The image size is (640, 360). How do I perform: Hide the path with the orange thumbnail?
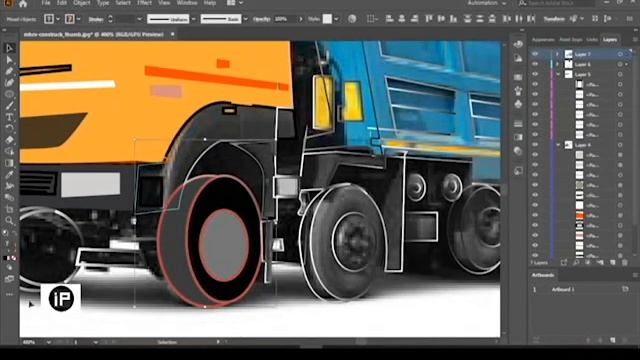coord(535,215)
